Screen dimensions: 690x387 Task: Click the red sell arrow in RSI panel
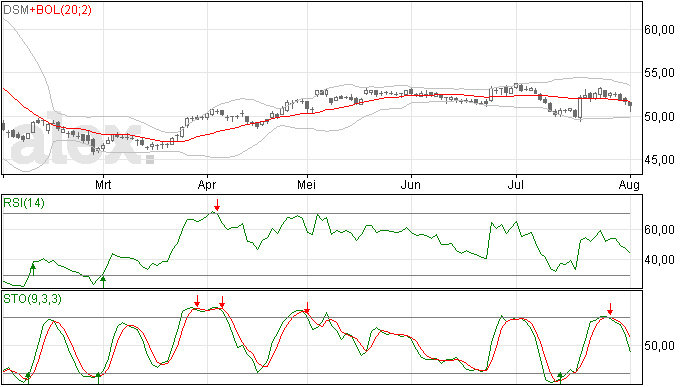[x=217, y=205]
